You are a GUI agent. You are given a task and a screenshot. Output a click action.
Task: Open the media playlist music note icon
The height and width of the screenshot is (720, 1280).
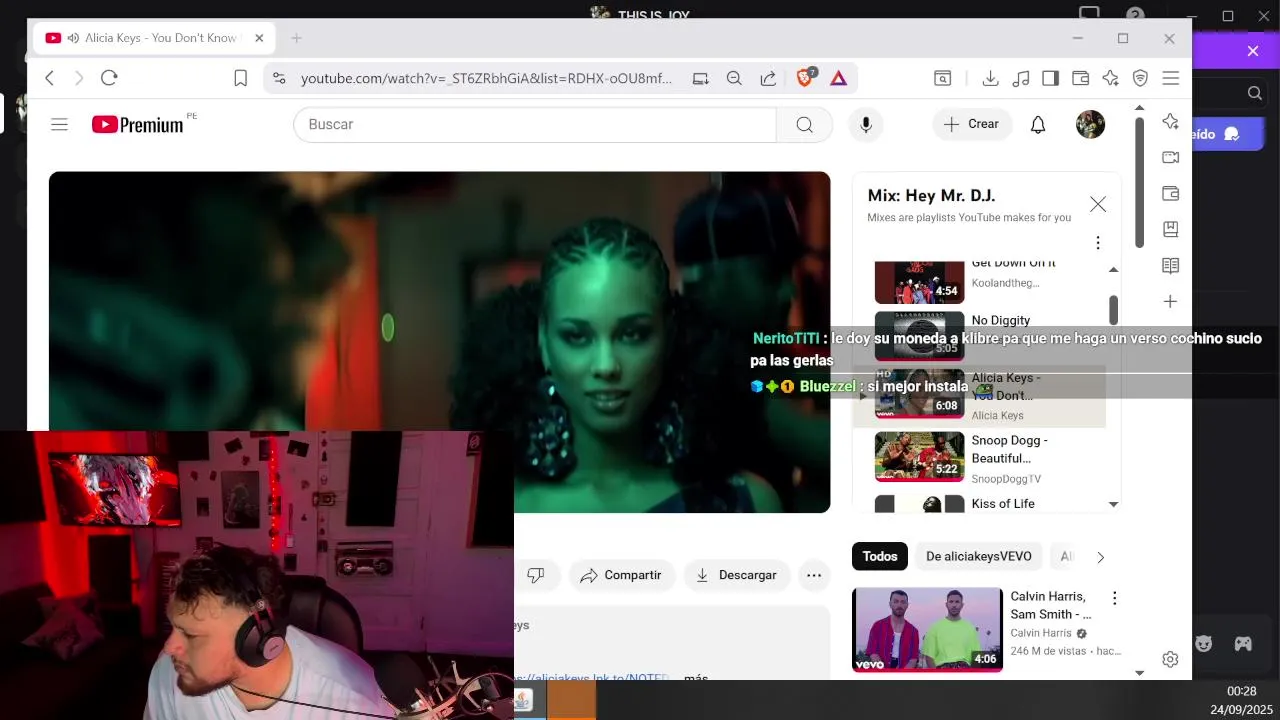[1021, 78]
